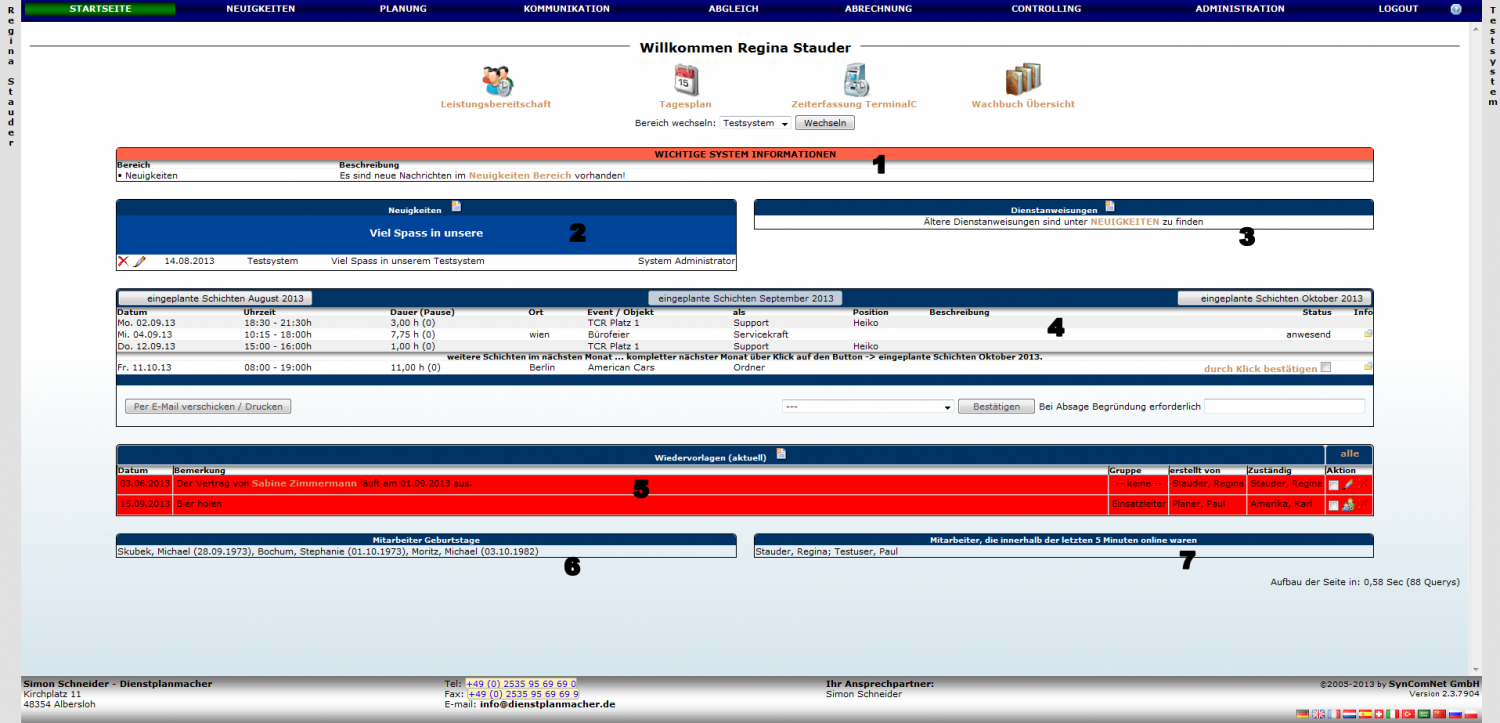
Task: Delete the Bier holen Wiedervorlage with red X
Action: pos(1363,505)
